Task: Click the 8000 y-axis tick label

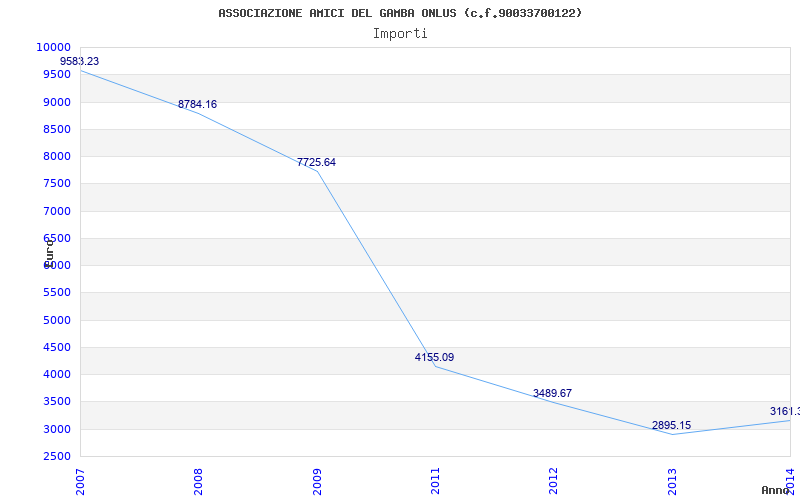Action: click(x=56, y=157)
